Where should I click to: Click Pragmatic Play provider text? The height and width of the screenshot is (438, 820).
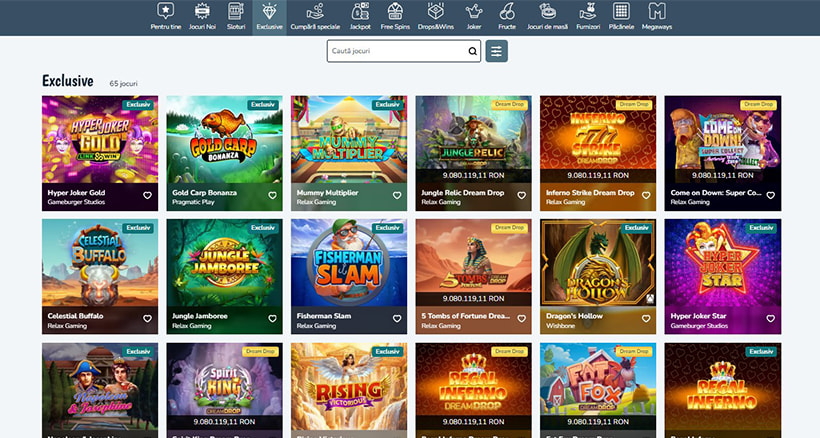tap(193, 202)
